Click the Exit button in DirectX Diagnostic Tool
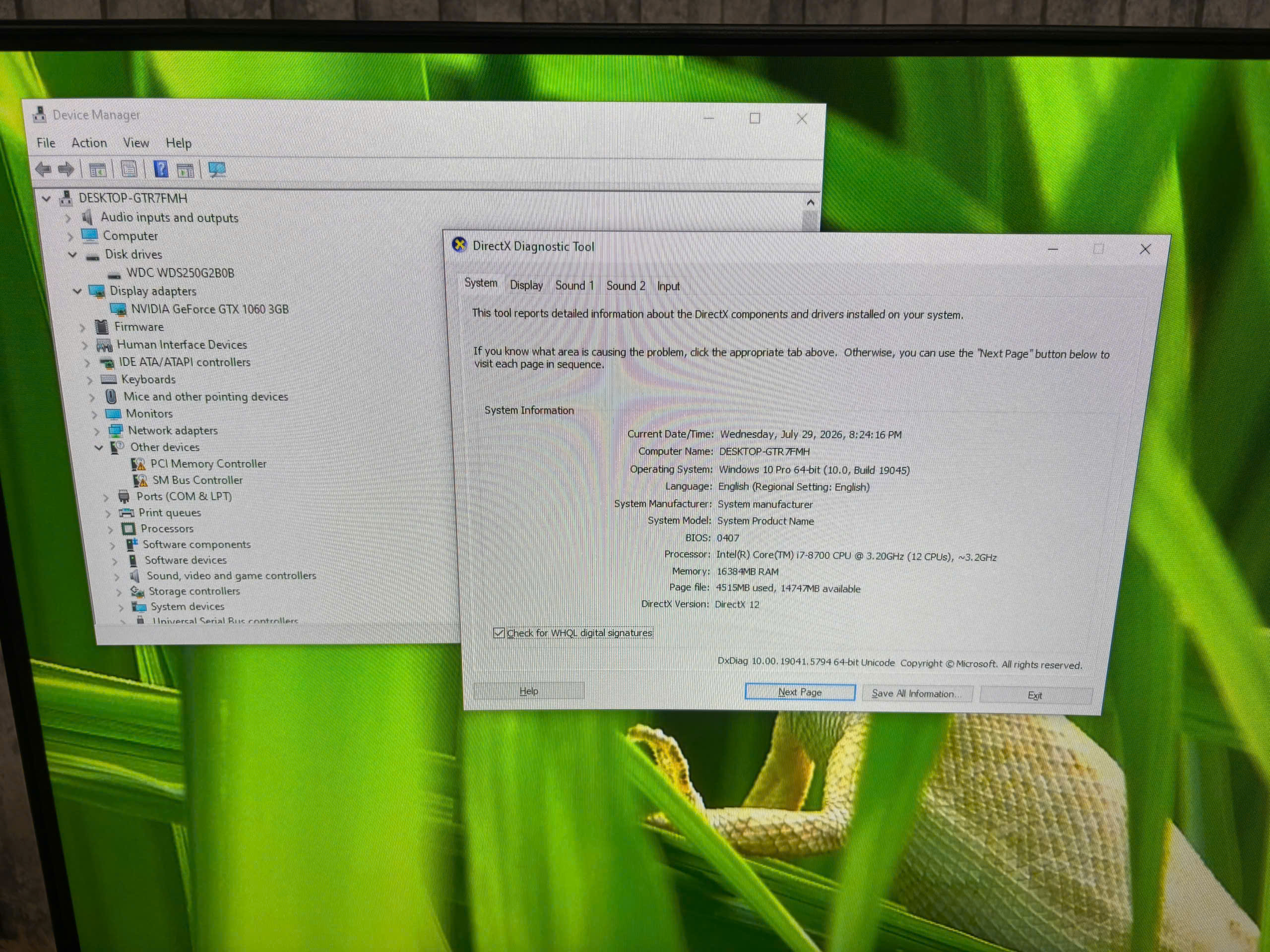Viewport: 1270px width, 952px height. coord(1035,696)
